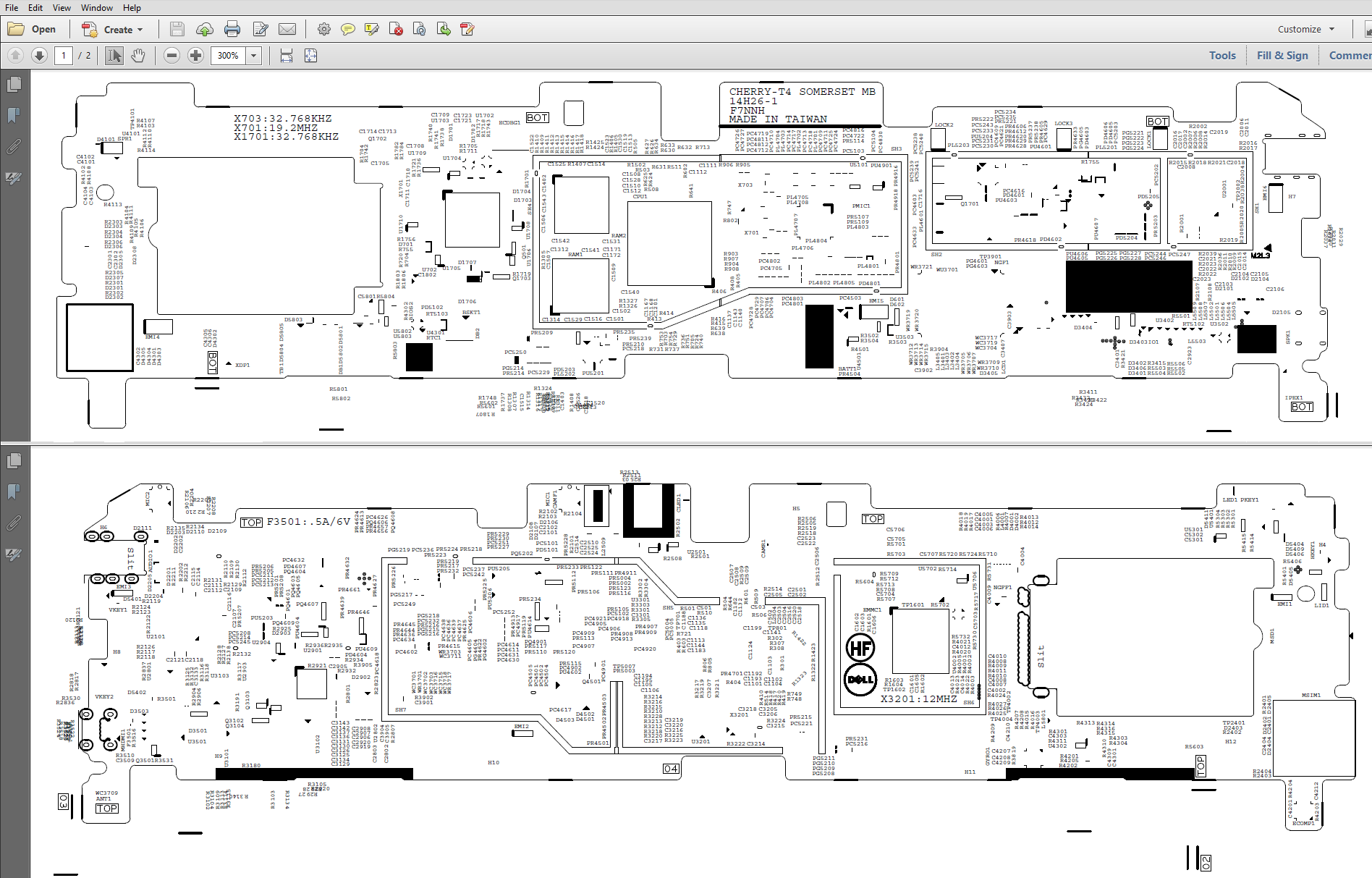Viewport: 1372px width, 878px height.
Task: Open Bookmarks panel in upper pane sidebar
Action: (x=14, y=116)
